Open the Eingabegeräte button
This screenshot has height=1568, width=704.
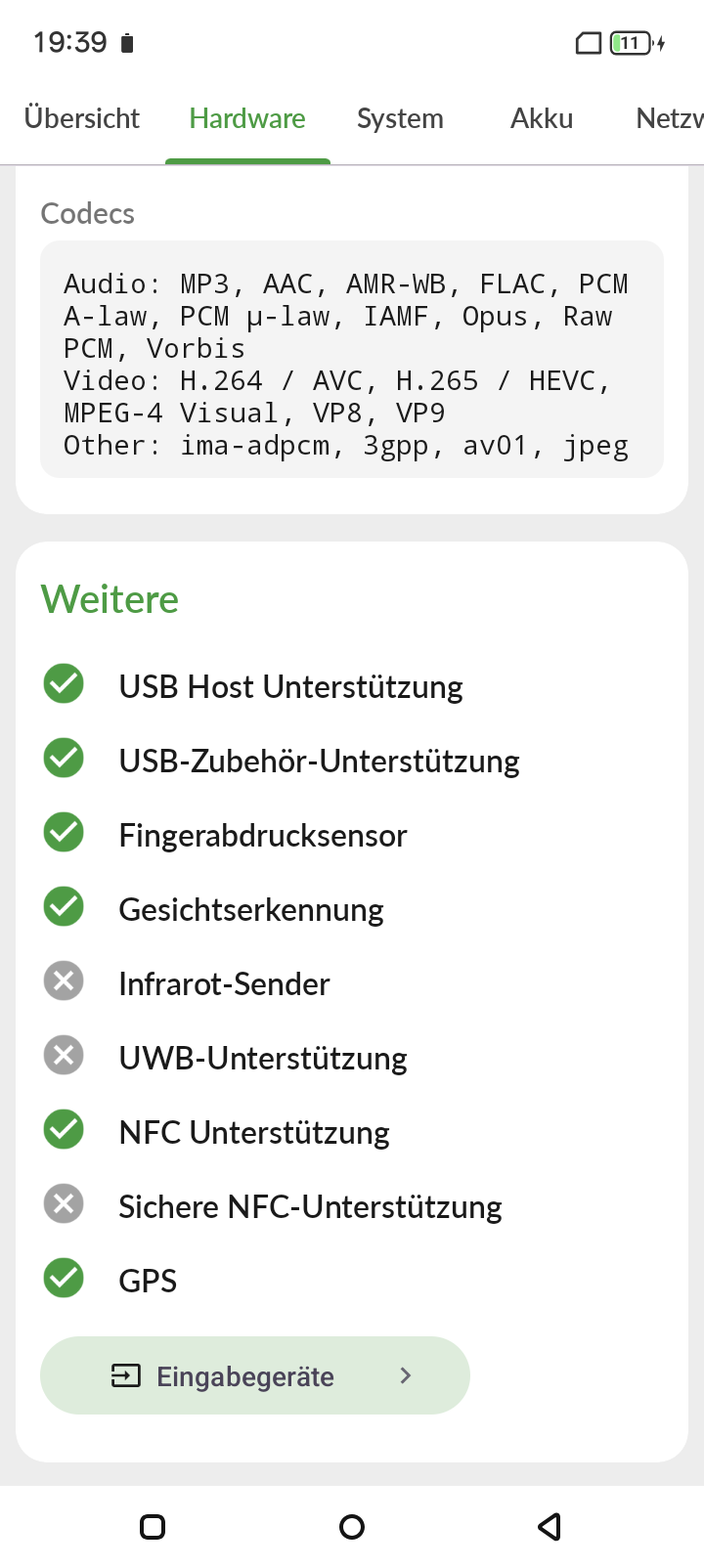254,1376
